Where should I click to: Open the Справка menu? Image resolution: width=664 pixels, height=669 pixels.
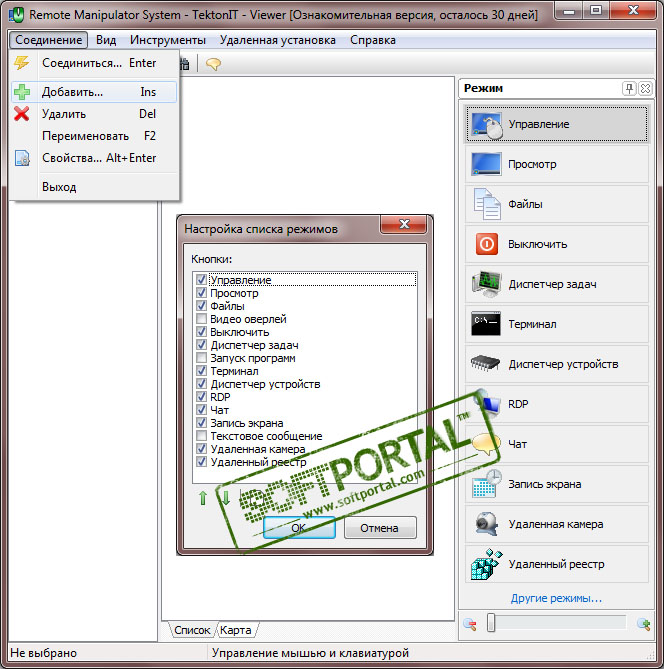[373, 40]
